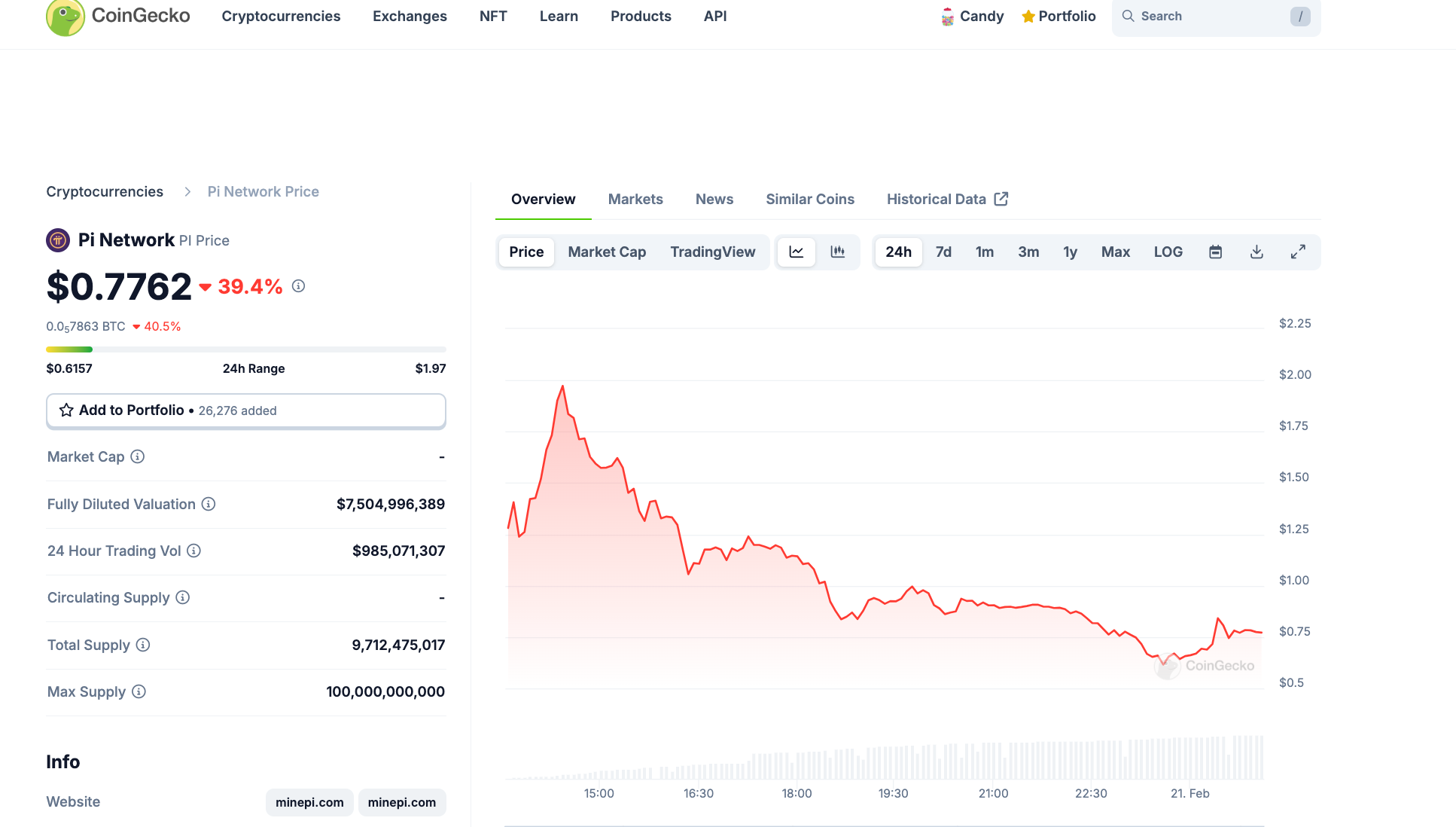The height and width of the screenshot is (827, 1456).
Task: Switch to candlestick chart view icon
Action: click(837, 252)
